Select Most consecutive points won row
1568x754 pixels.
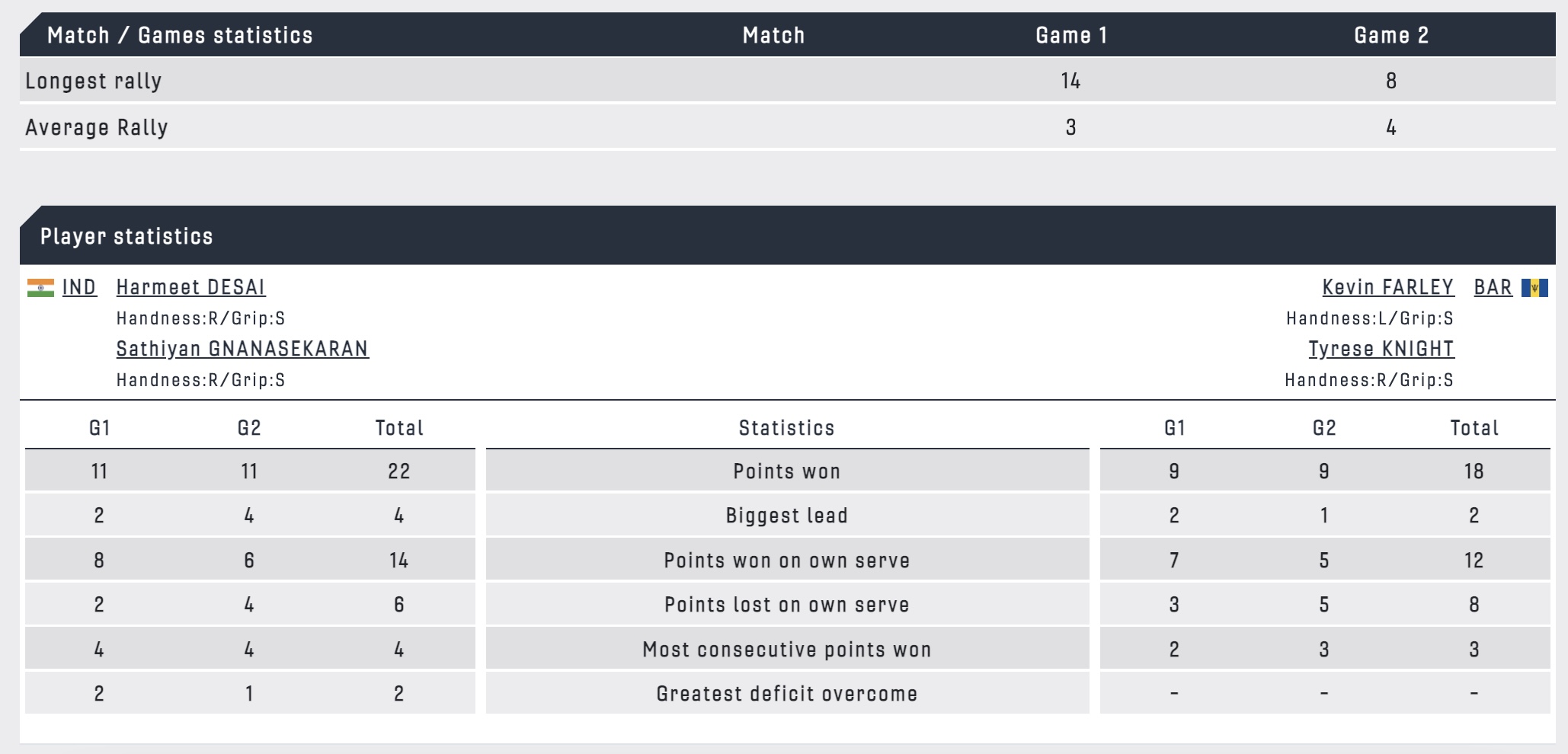[788, 649]
